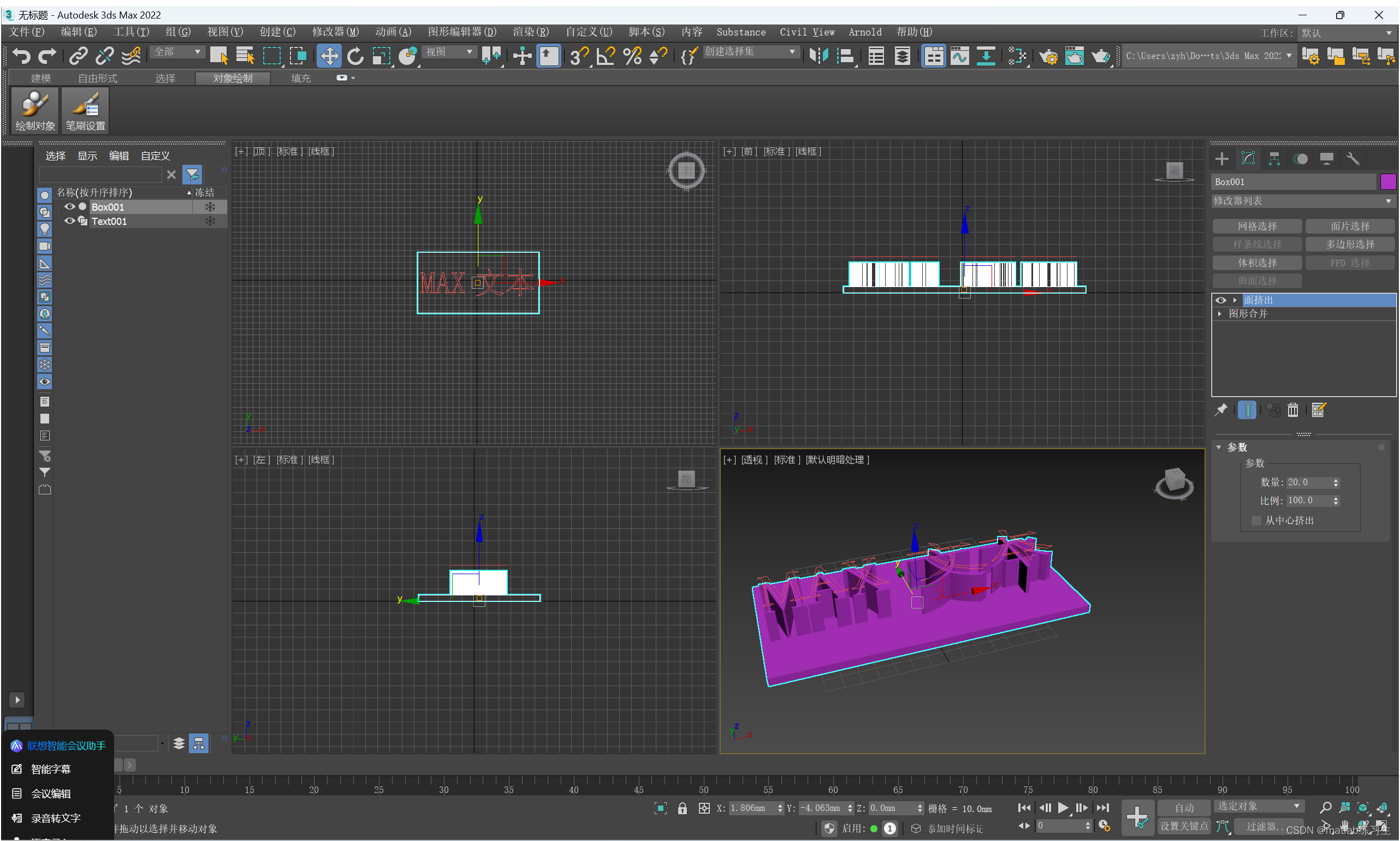The image size is (1400, 841).
Task: Open the 渲染(R) menu
Action: click(530, 32)
